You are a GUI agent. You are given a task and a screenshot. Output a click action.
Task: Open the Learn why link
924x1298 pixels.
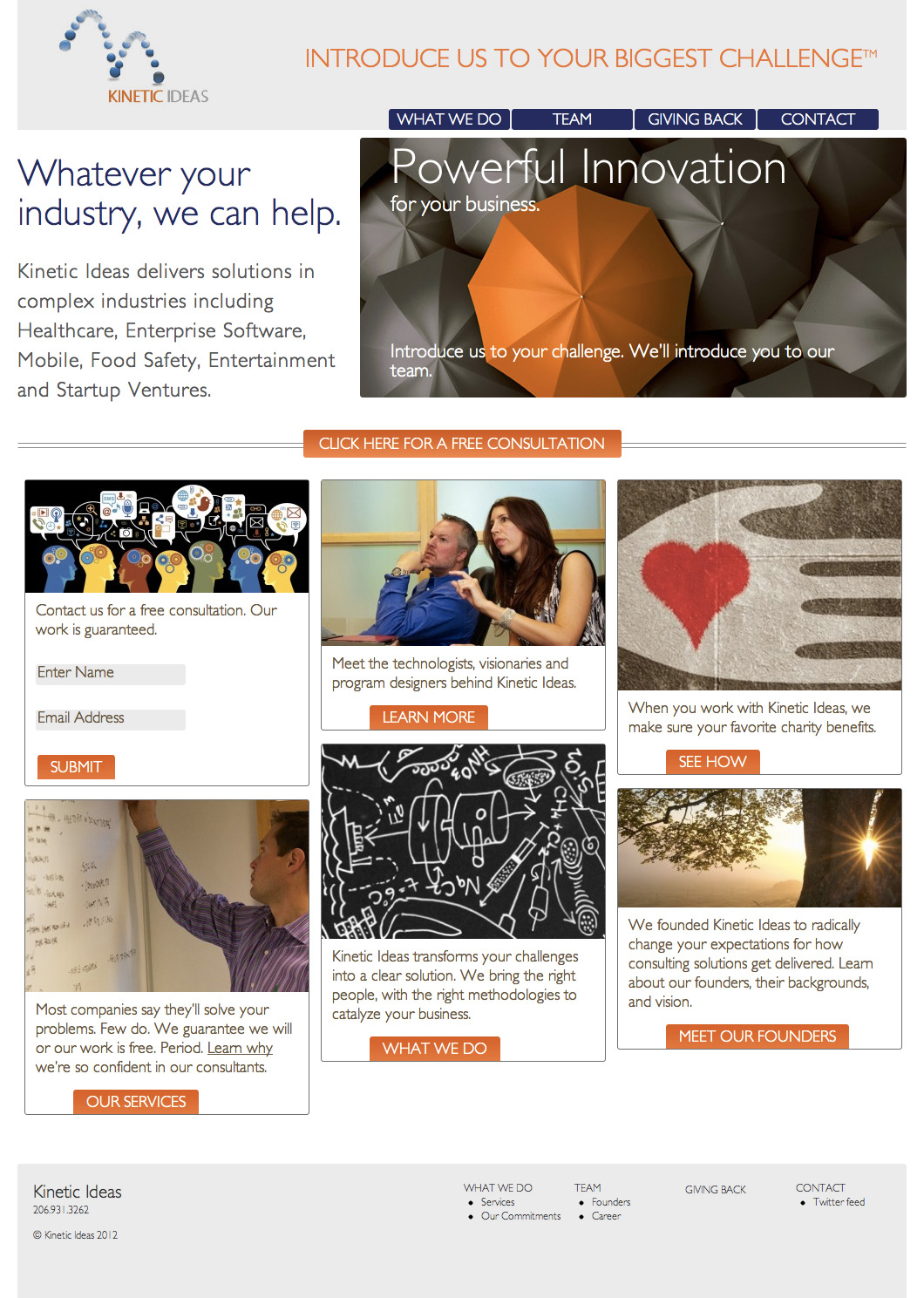pos(240,1048)
